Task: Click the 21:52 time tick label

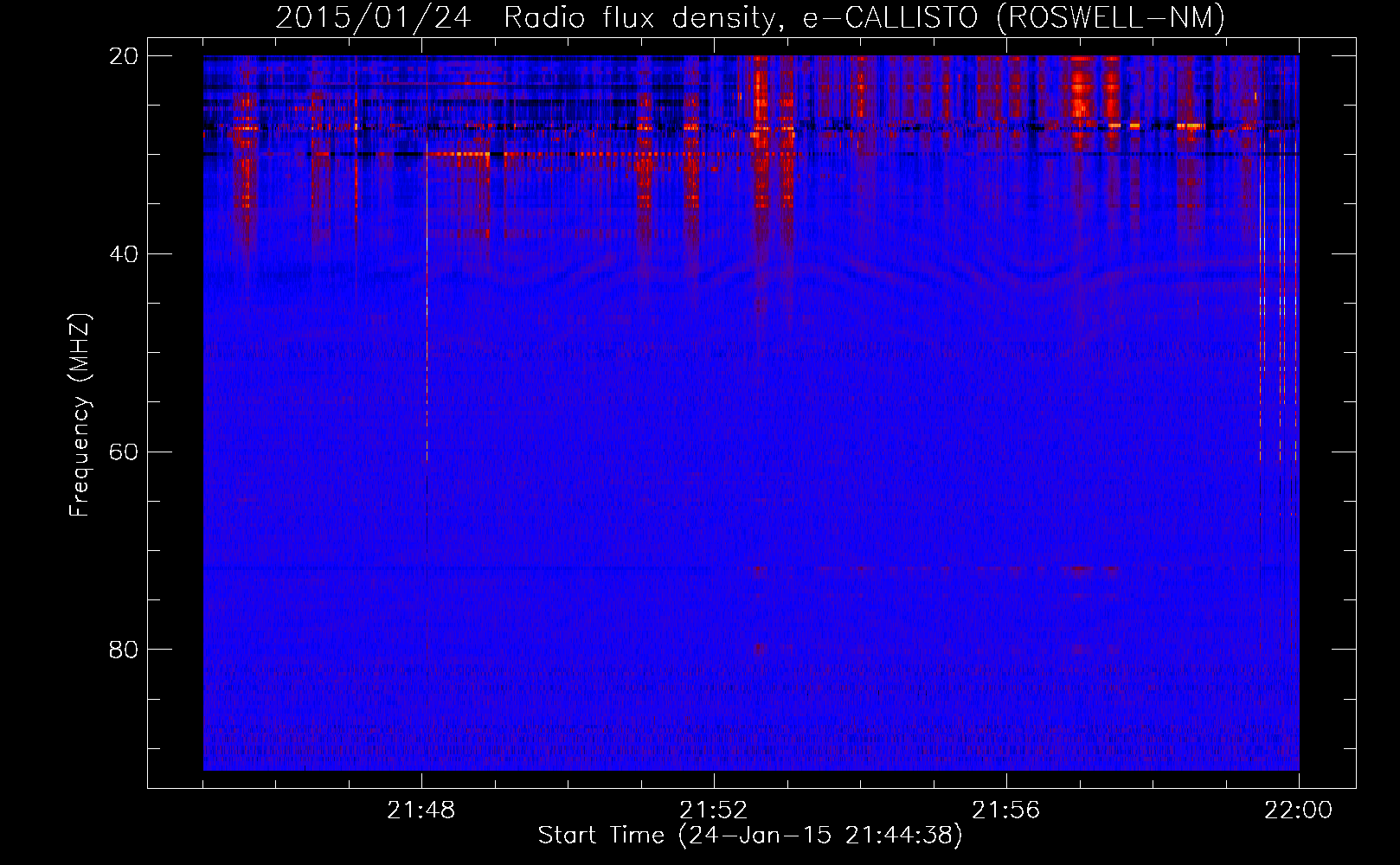Action: (713, 811)
